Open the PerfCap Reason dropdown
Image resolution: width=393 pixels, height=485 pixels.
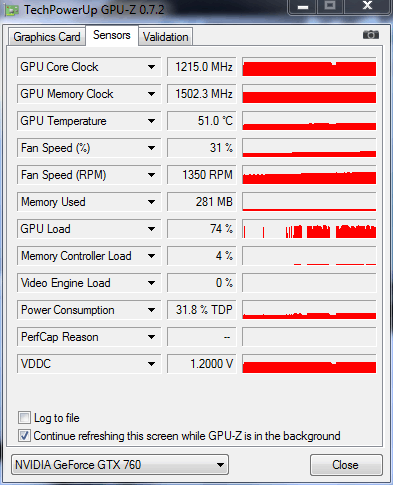pos(151,337)
